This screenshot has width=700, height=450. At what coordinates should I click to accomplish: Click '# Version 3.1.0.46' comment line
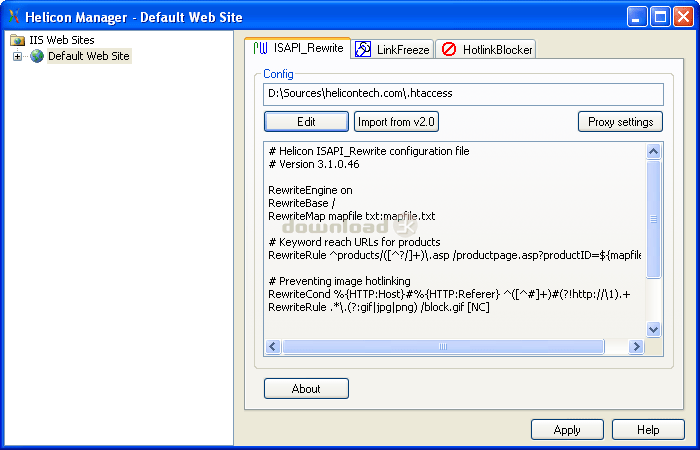pyautogui.click(x=314, y=164)
